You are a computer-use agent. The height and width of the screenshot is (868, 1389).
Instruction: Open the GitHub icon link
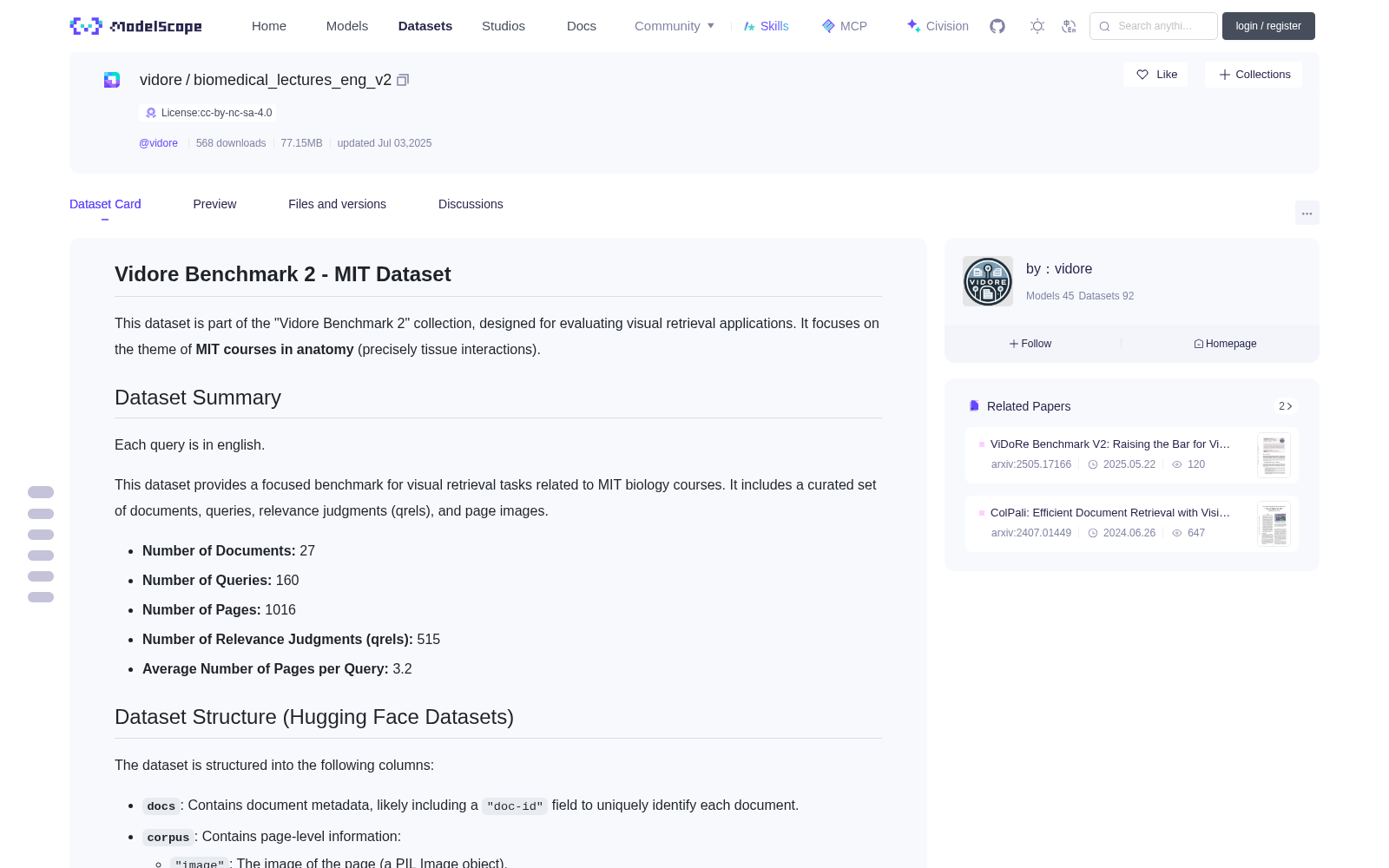coord(997,26)
